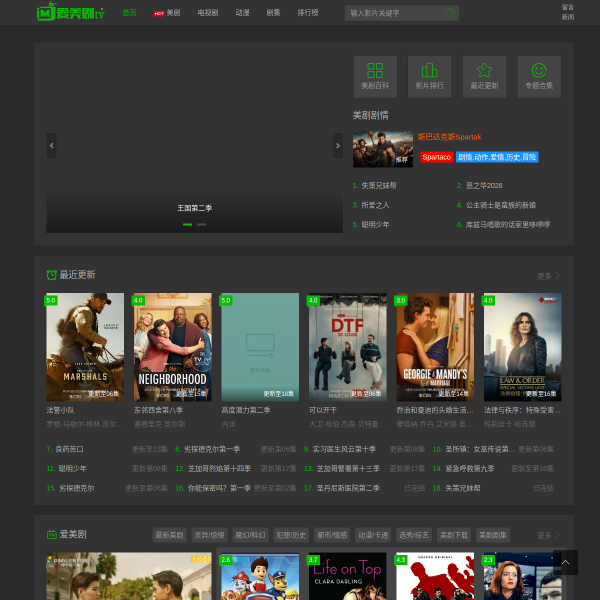The height and width of the screenshot is (600, 600).
Task: Open the 可以开干 title link
Action: (x=323, y=410)
